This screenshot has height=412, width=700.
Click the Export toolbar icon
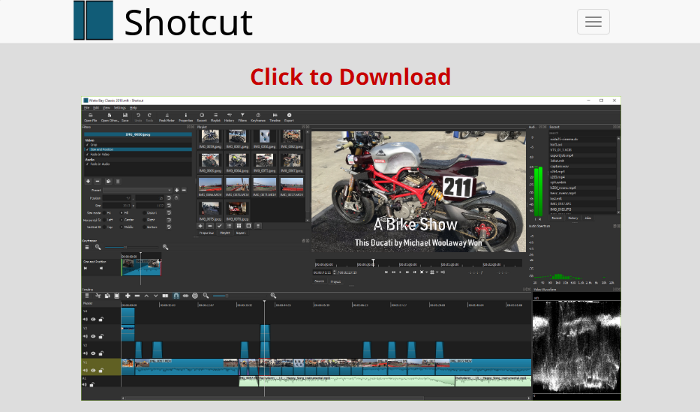(290, 116)
